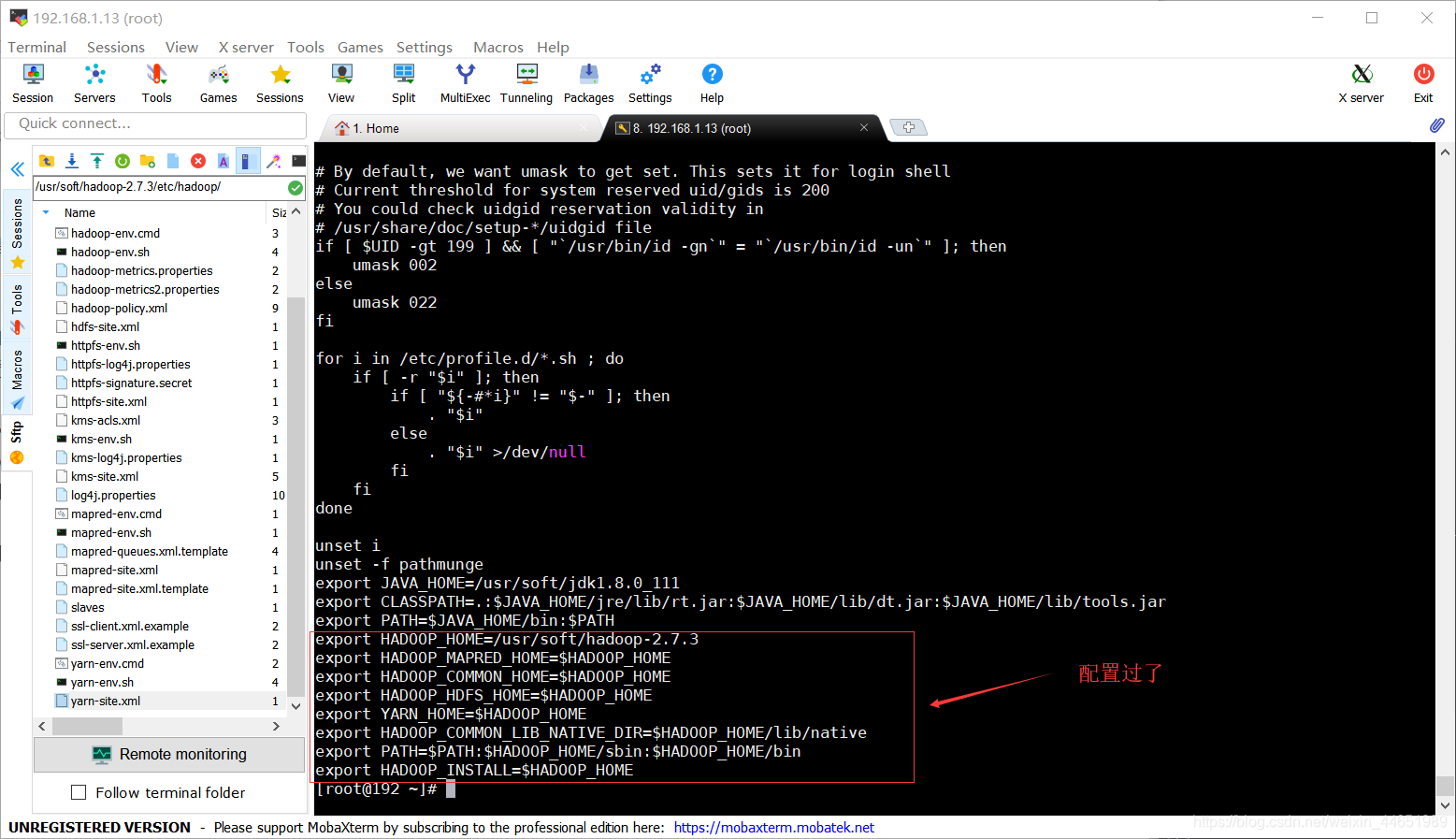Open the X server menu
The image size is (1456, 839).
click(x=246, y=47)
